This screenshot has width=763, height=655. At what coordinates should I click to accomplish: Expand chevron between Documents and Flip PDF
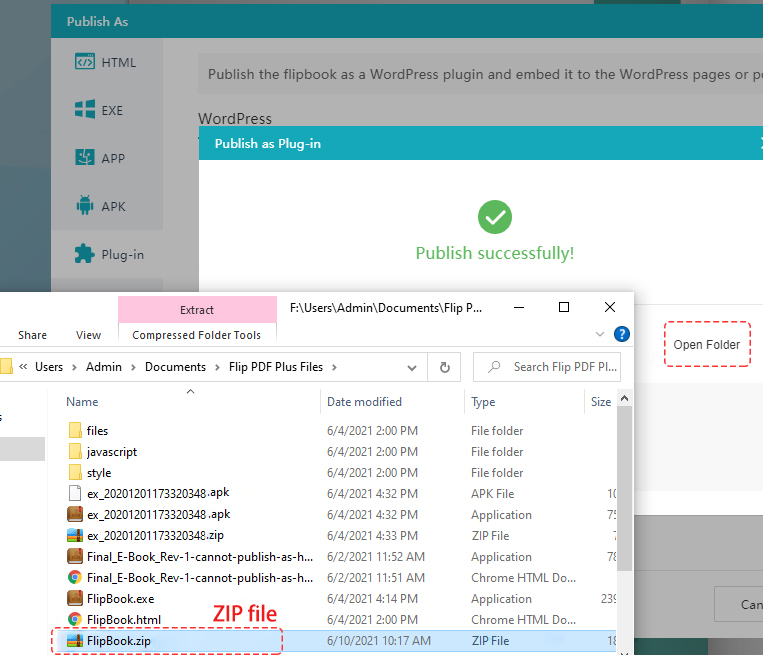[218, 367]
